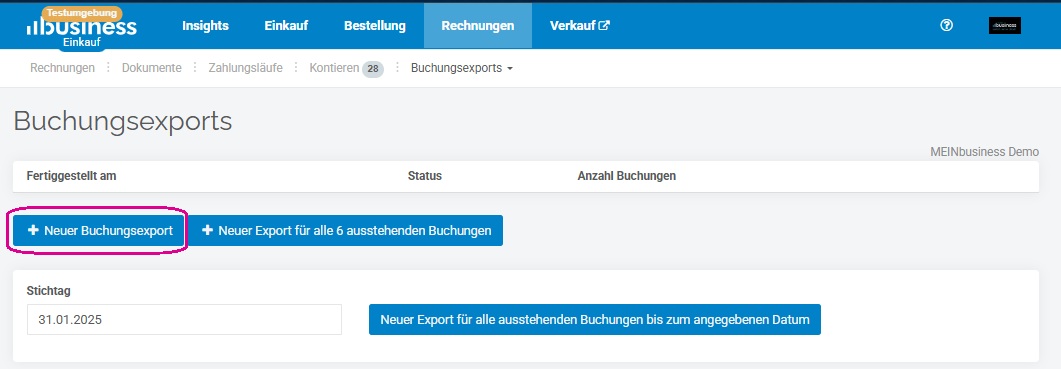Open the company profile logo thumbnail

click(1004, 26)
